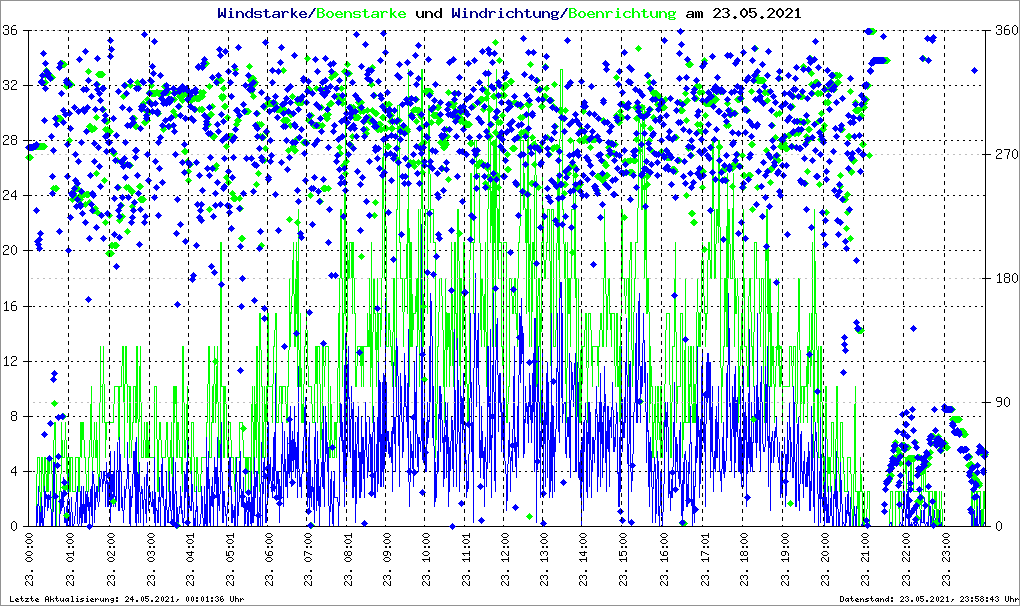Click the date 23.05.2021 in the title
This screenshot has width=1020, height=606.
click(x=755, y=13)
